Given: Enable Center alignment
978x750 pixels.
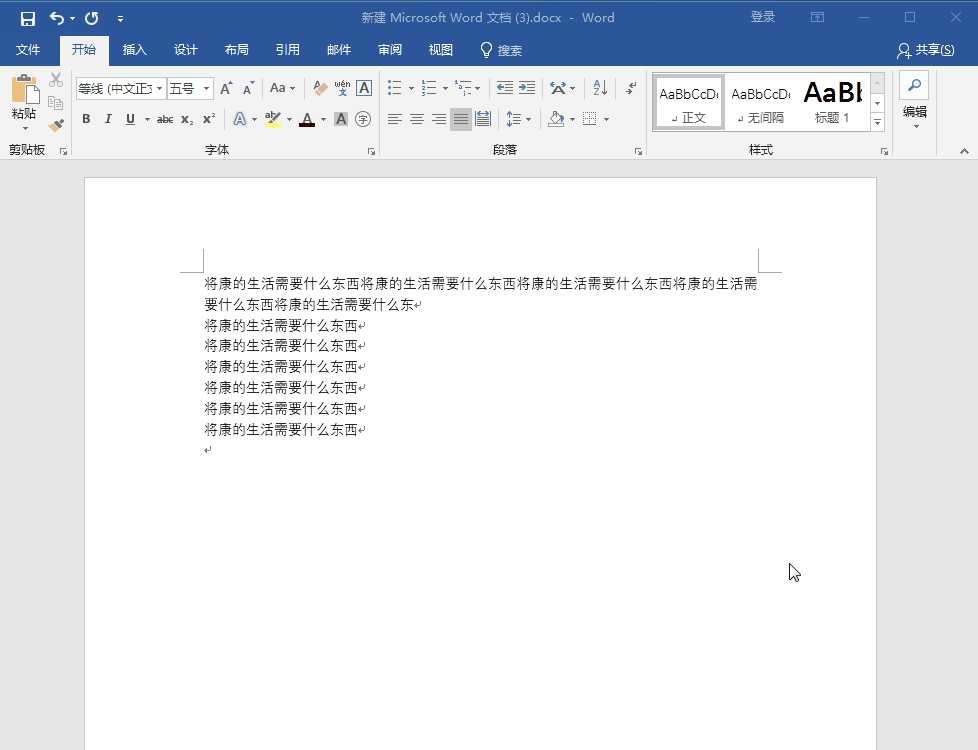Looking at the screenshot, I should click(x=417, y=119).
